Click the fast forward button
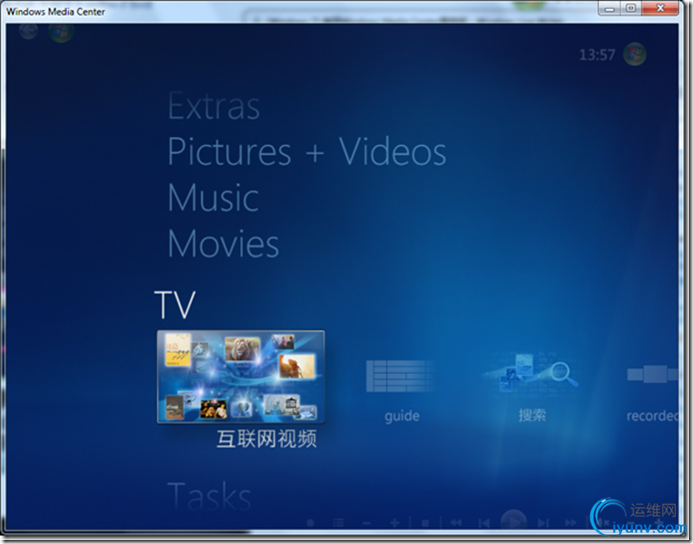 (x=571, y=523)
